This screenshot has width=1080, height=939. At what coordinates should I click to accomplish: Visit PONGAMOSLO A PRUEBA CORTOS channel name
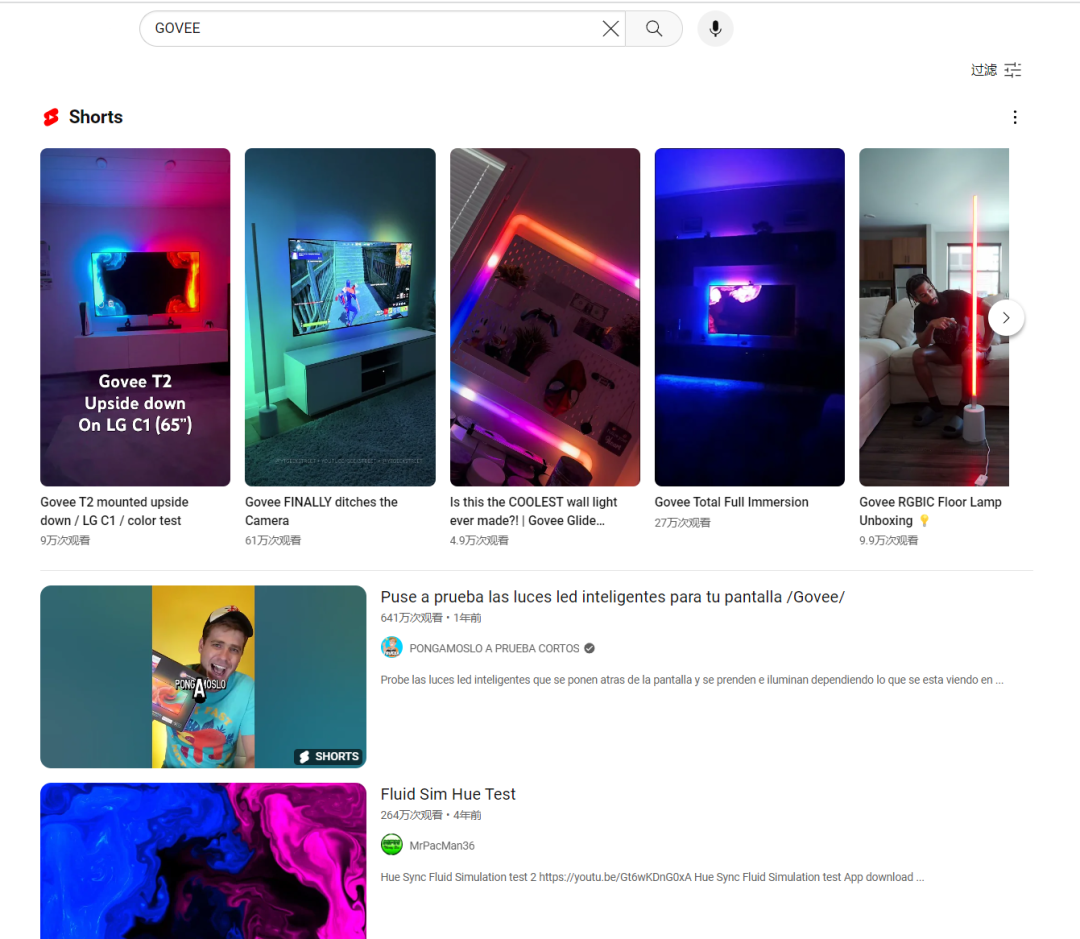(x=494, y=648)
